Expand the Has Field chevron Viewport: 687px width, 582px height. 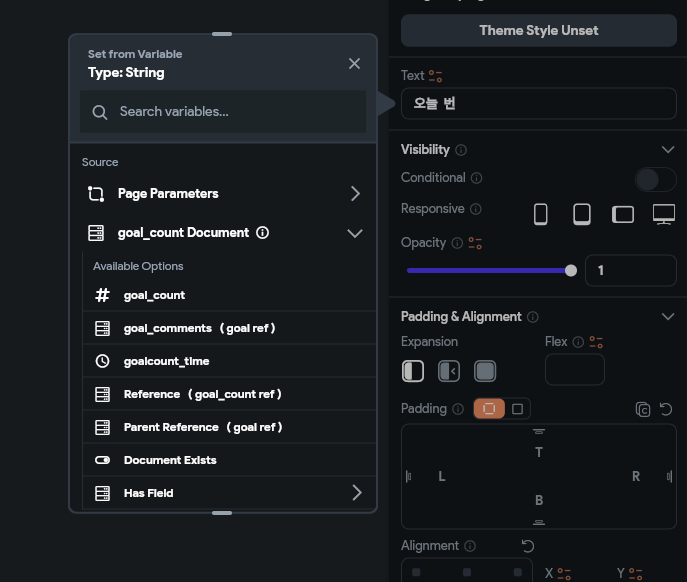coord(357,493)
